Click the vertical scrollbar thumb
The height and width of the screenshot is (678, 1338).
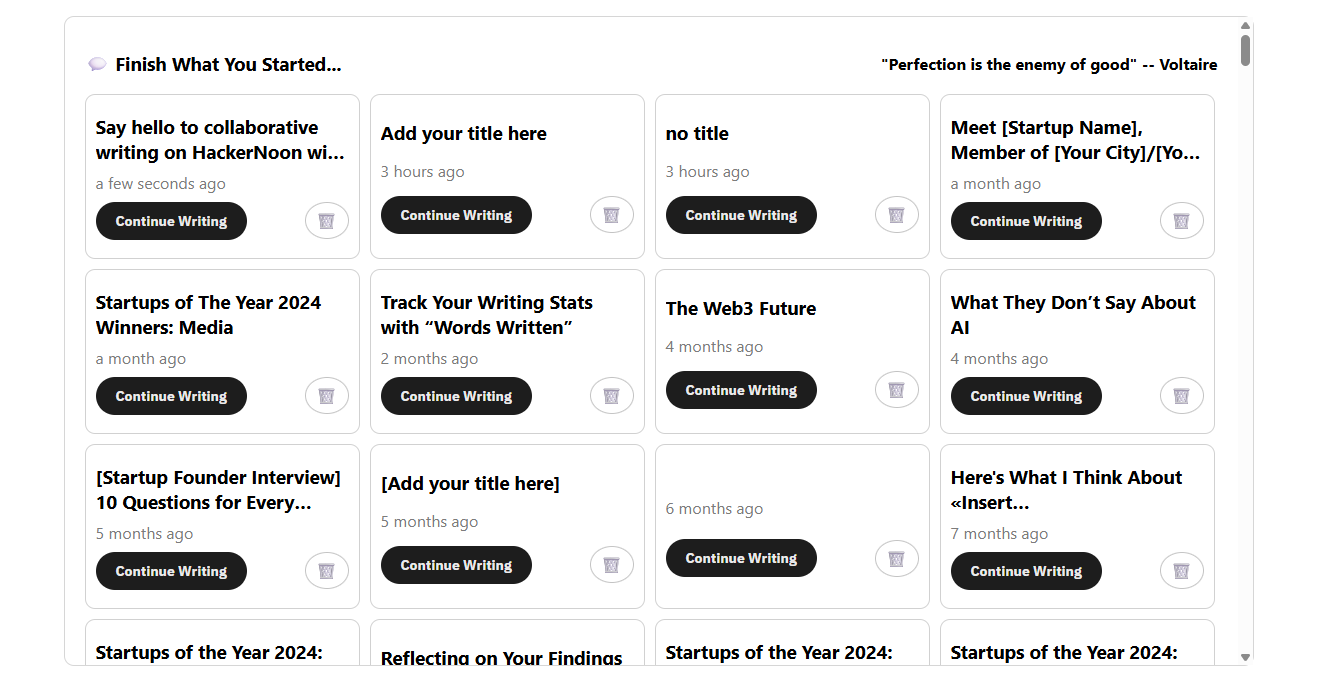[1245, 50]
